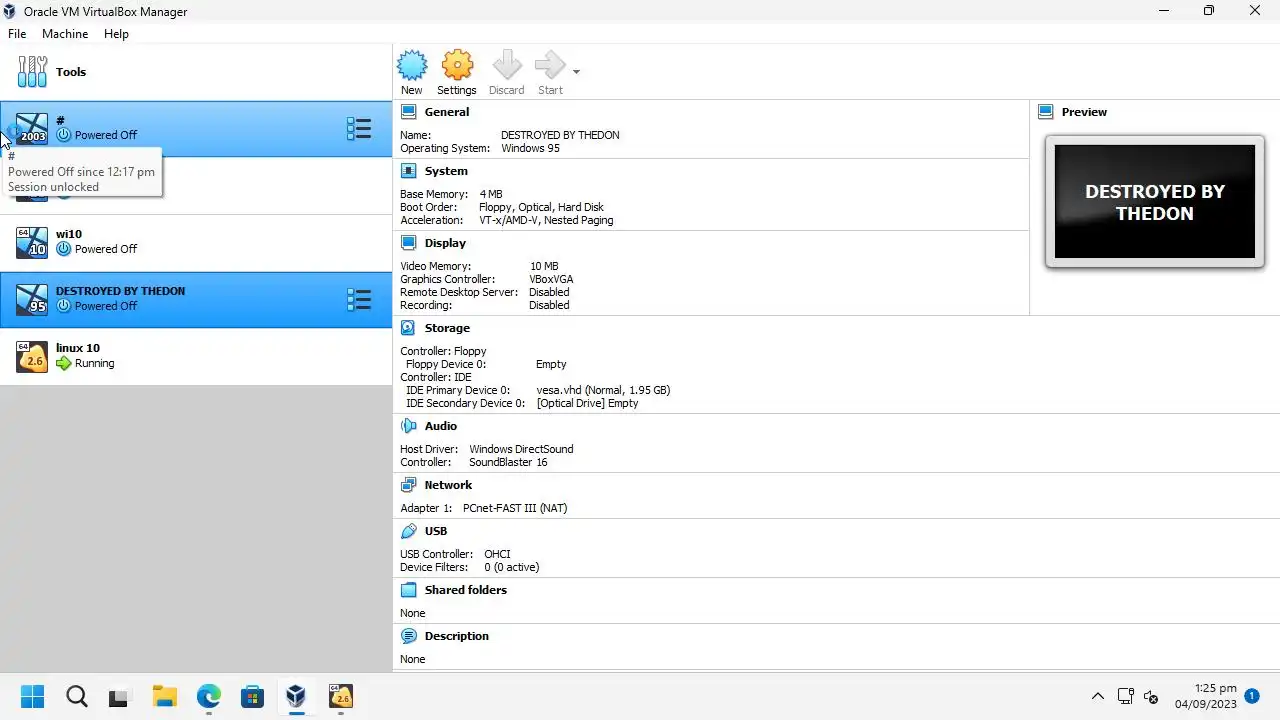Click the "0 (0 active)" device filters value
The image size is (1280, 720).
511,567
